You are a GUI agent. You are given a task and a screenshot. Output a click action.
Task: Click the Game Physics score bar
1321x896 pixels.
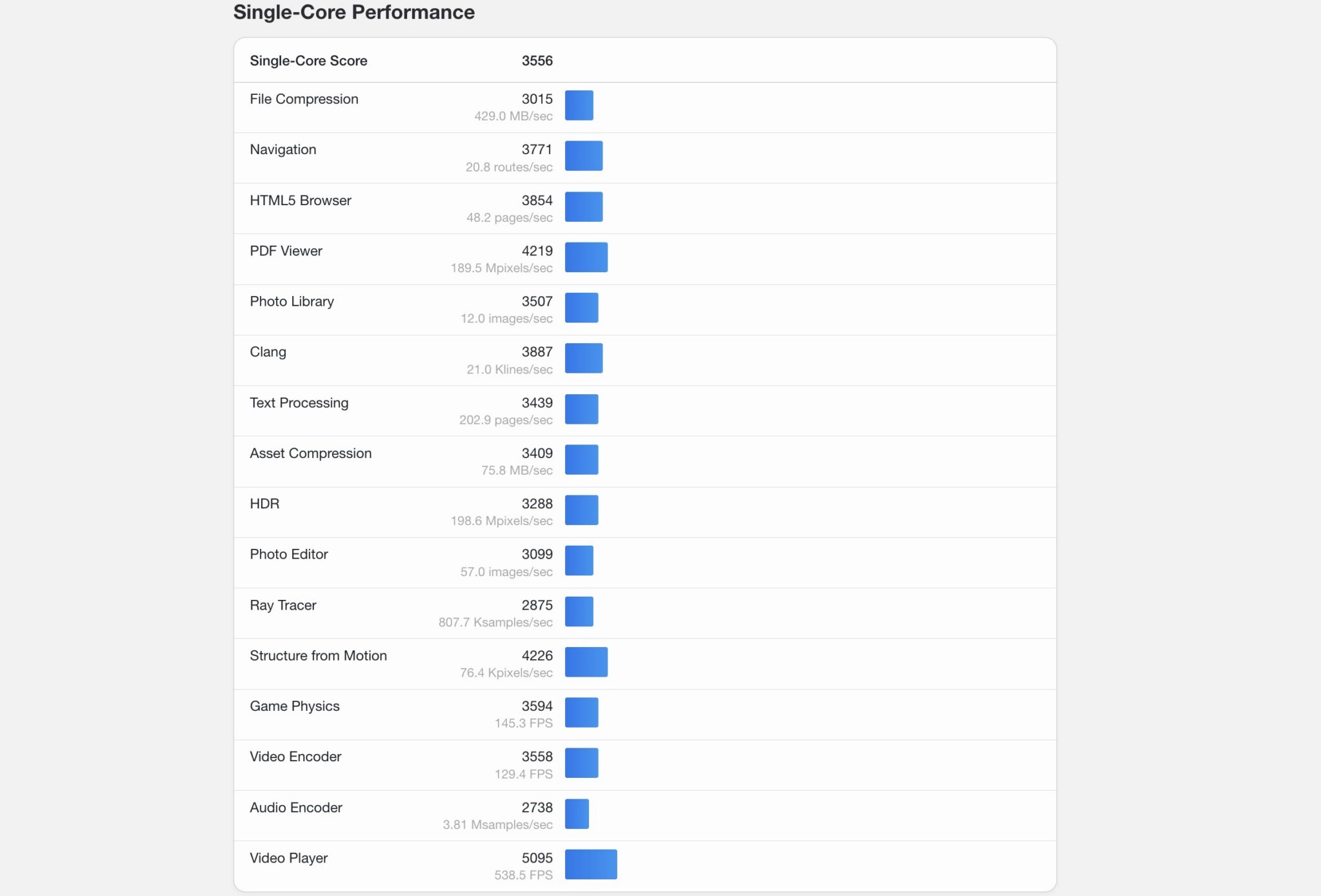pyautogui.click(x=581, y=713)
